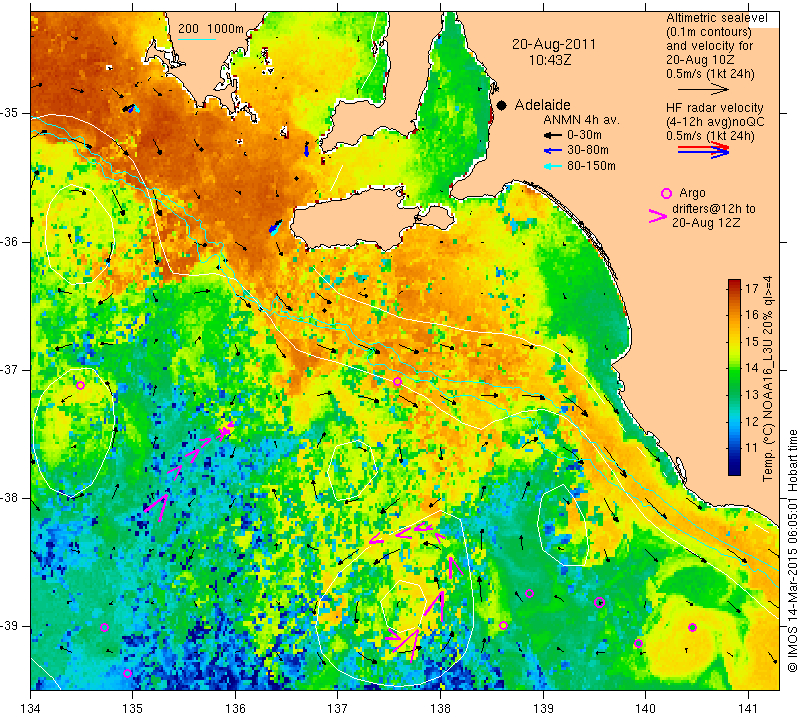Image resolution: width=800 pixels, height=720 pixels.
Task: Click the vertical Temp. (°C) NOAA16_L3U colorbar title
Action: 767,379
